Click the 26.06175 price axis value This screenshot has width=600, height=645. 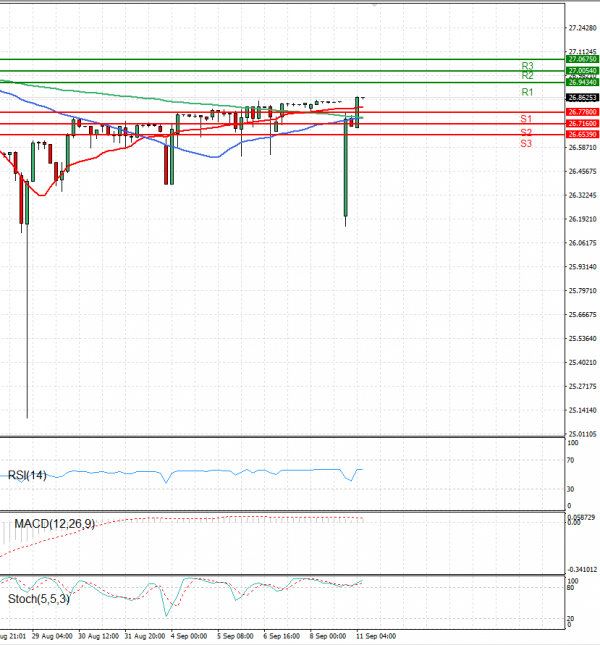point(582,243)
